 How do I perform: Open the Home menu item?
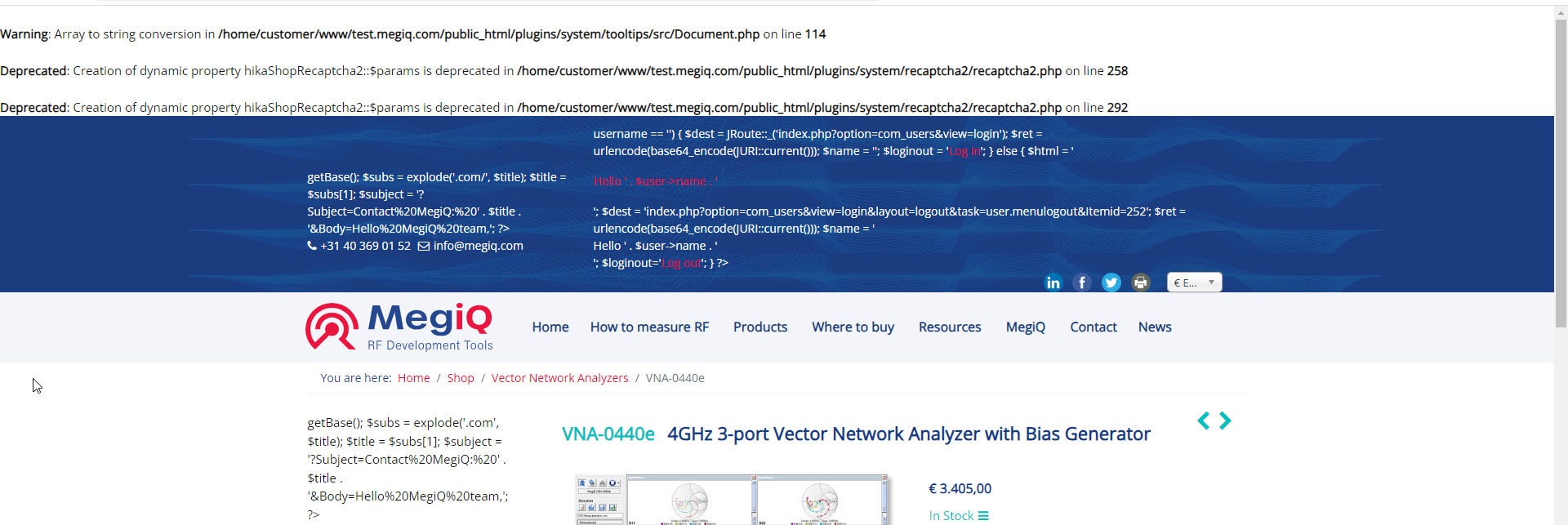point(550,327)
